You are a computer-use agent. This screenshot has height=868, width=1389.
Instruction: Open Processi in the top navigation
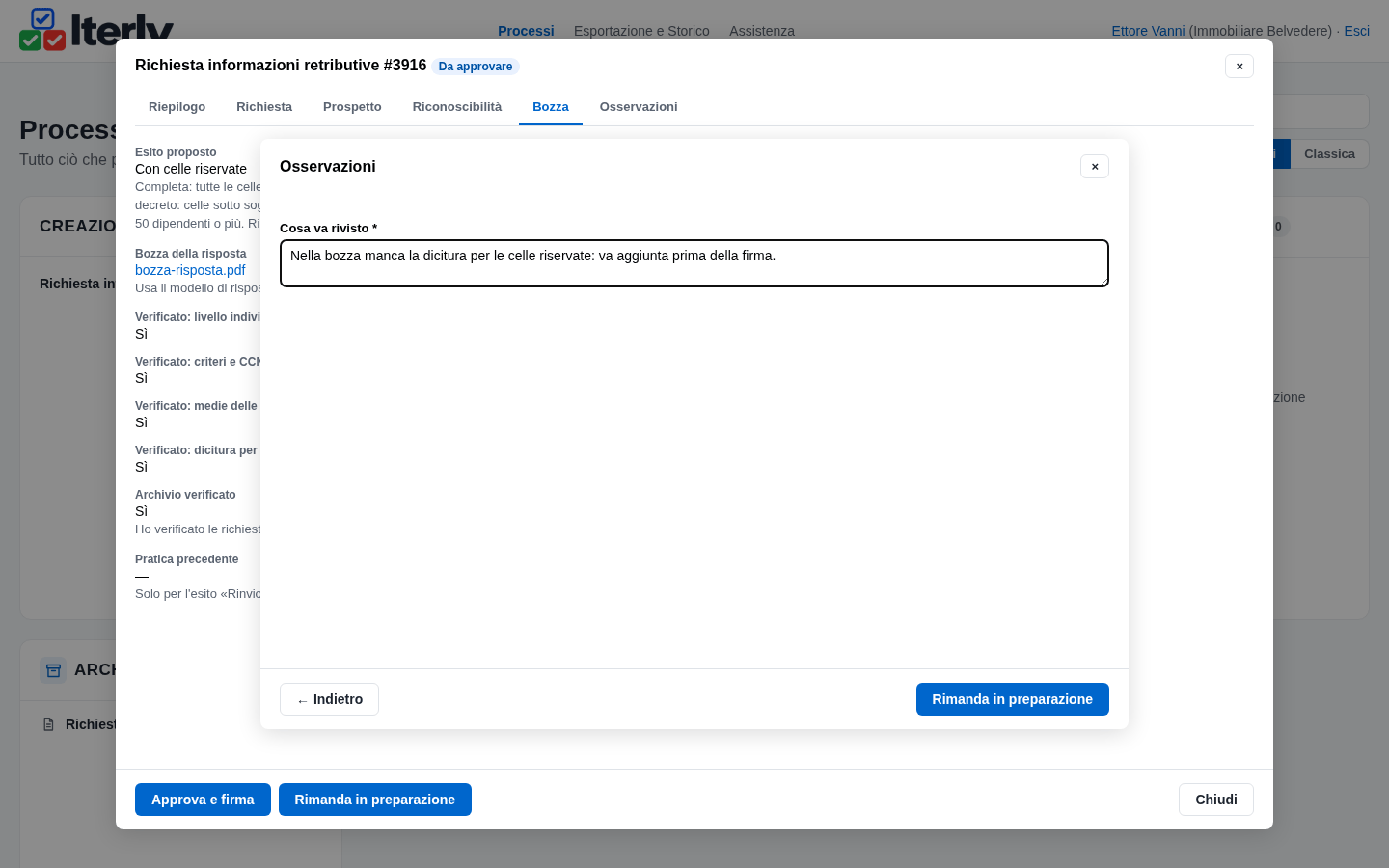tap(526, 31)
